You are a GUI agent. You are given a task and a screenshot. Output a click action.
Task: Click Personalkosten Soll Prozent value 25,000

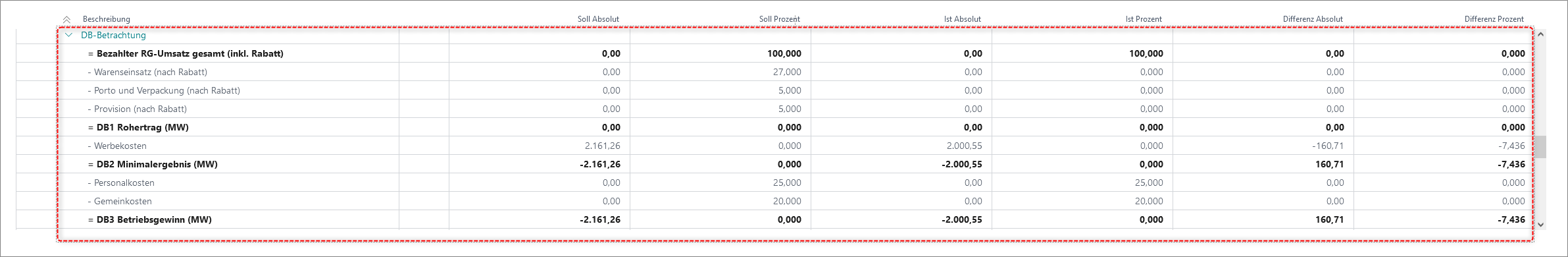pyautogui.click(x=787, y=183)
